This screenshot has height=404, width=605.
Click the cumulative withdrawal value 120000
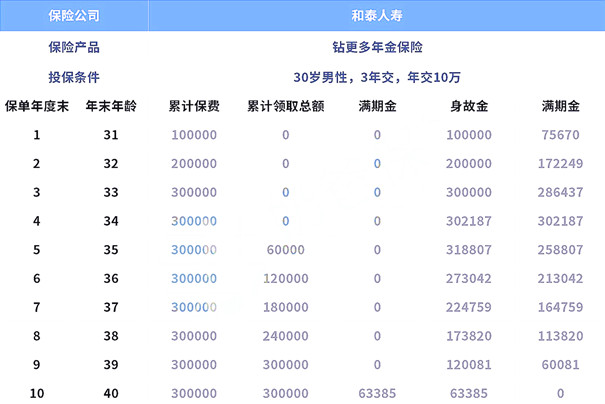coord(286,278)
